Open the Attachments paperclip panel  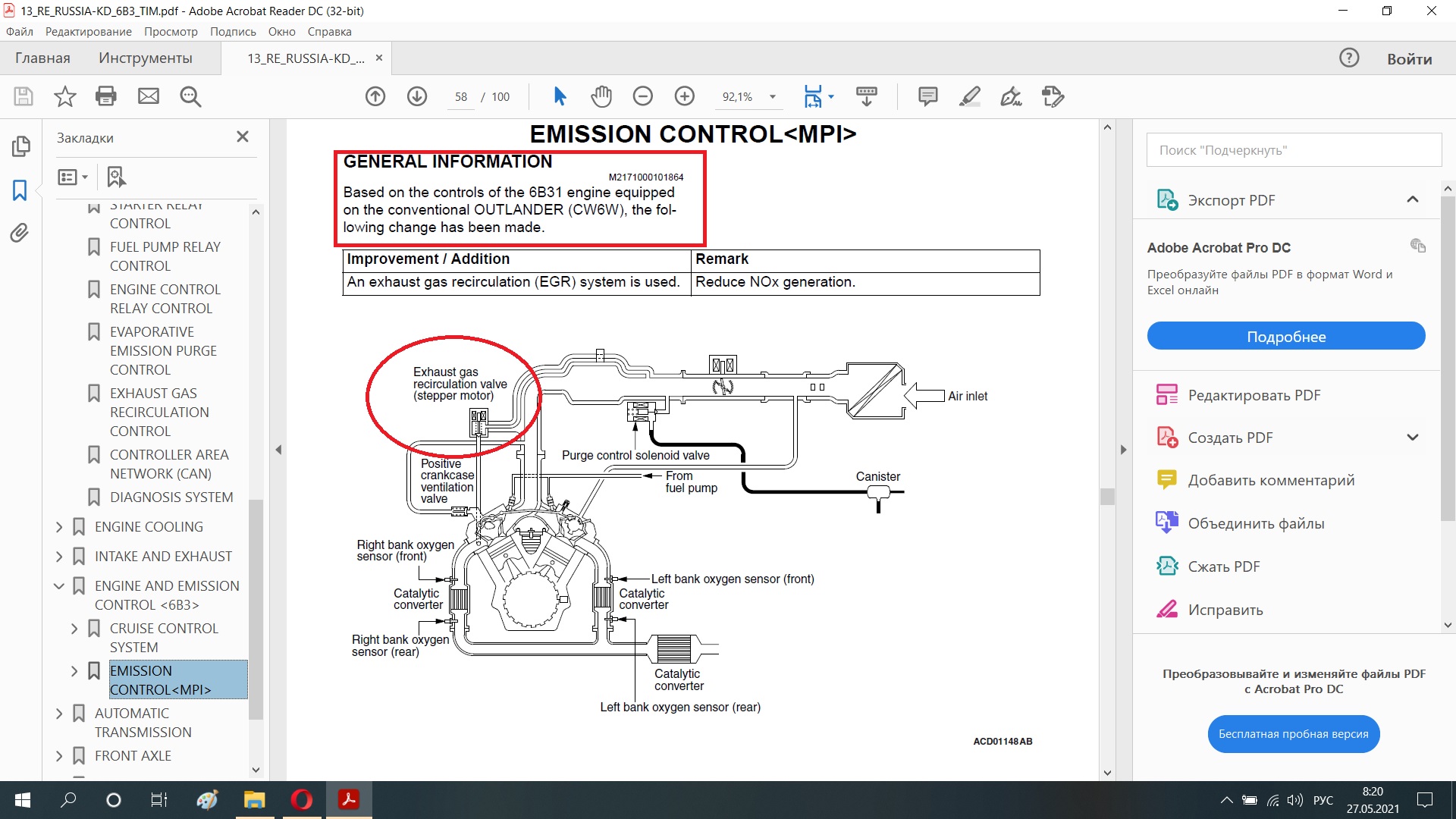point(20,233)
